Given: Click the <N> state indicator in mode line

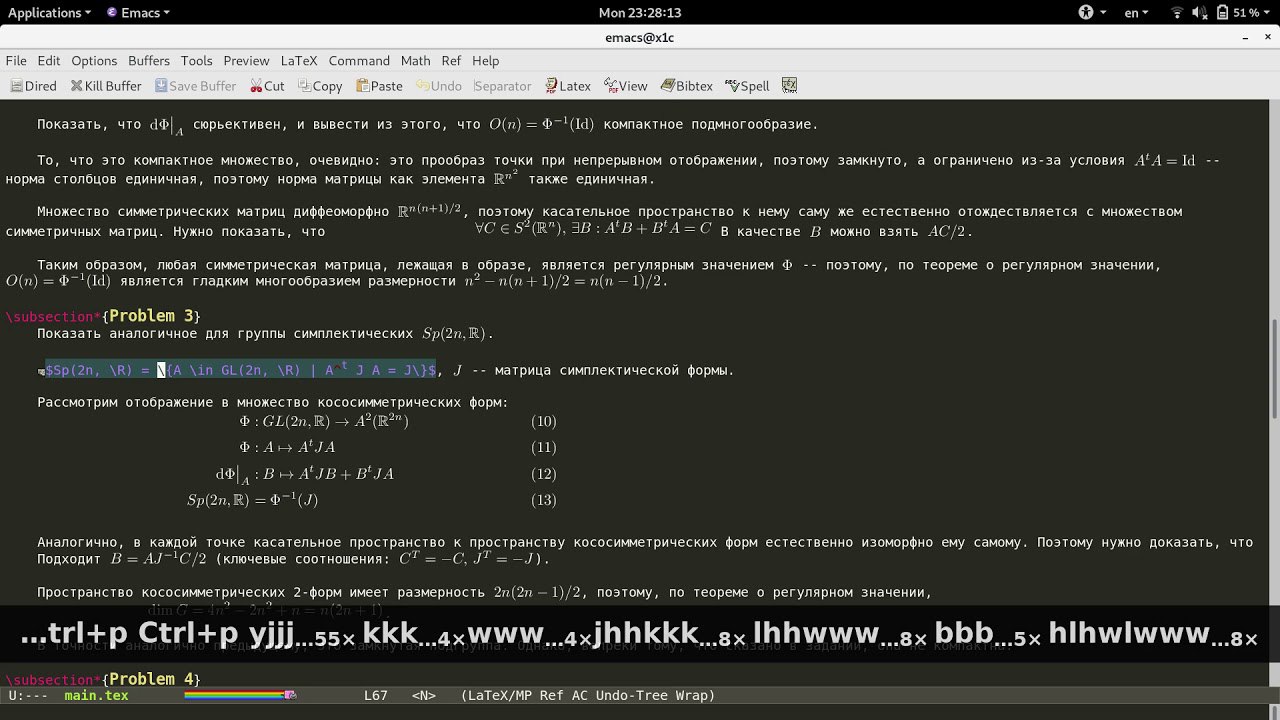Looking at the screenshot, I should 424,695.
